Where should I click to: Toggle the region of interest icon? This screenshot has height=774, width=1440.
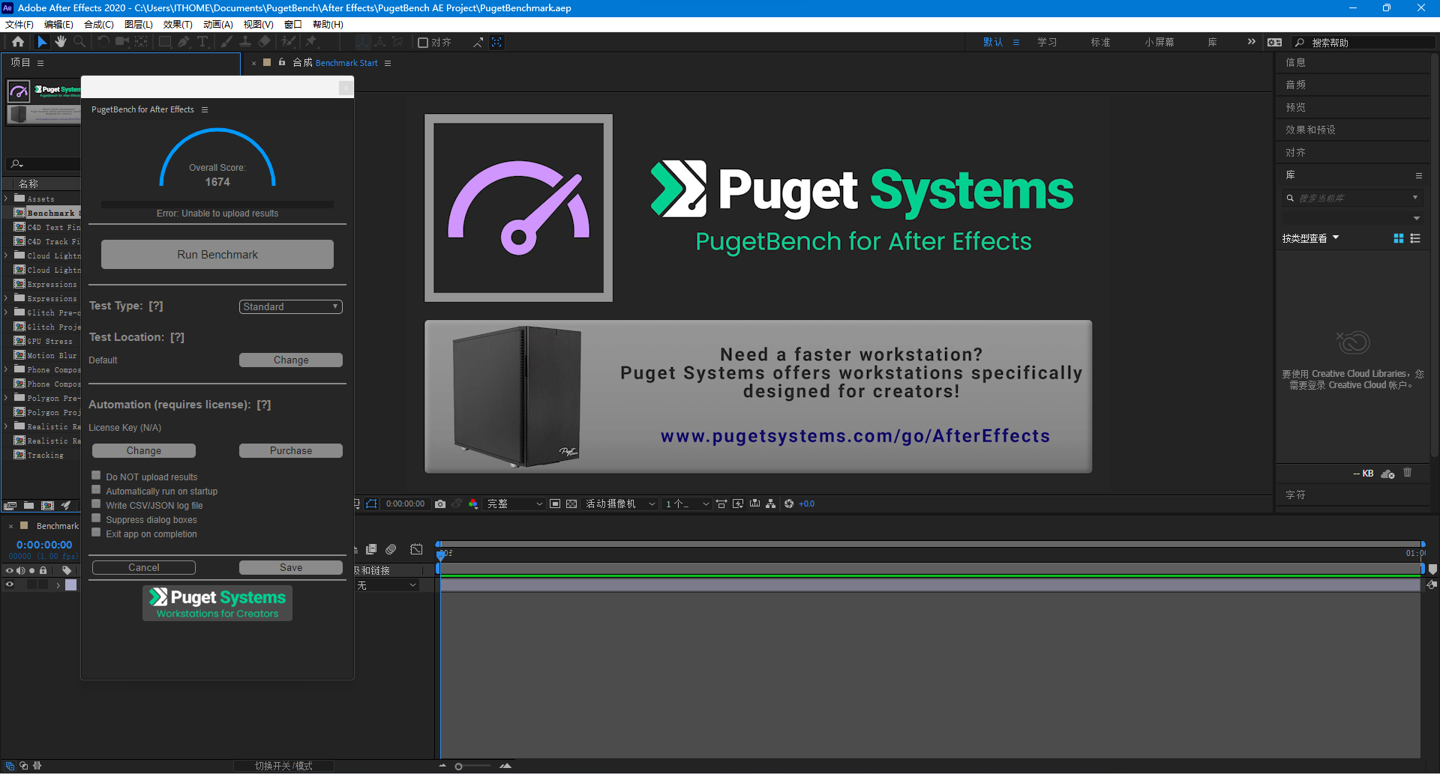(x=555, y=504)
